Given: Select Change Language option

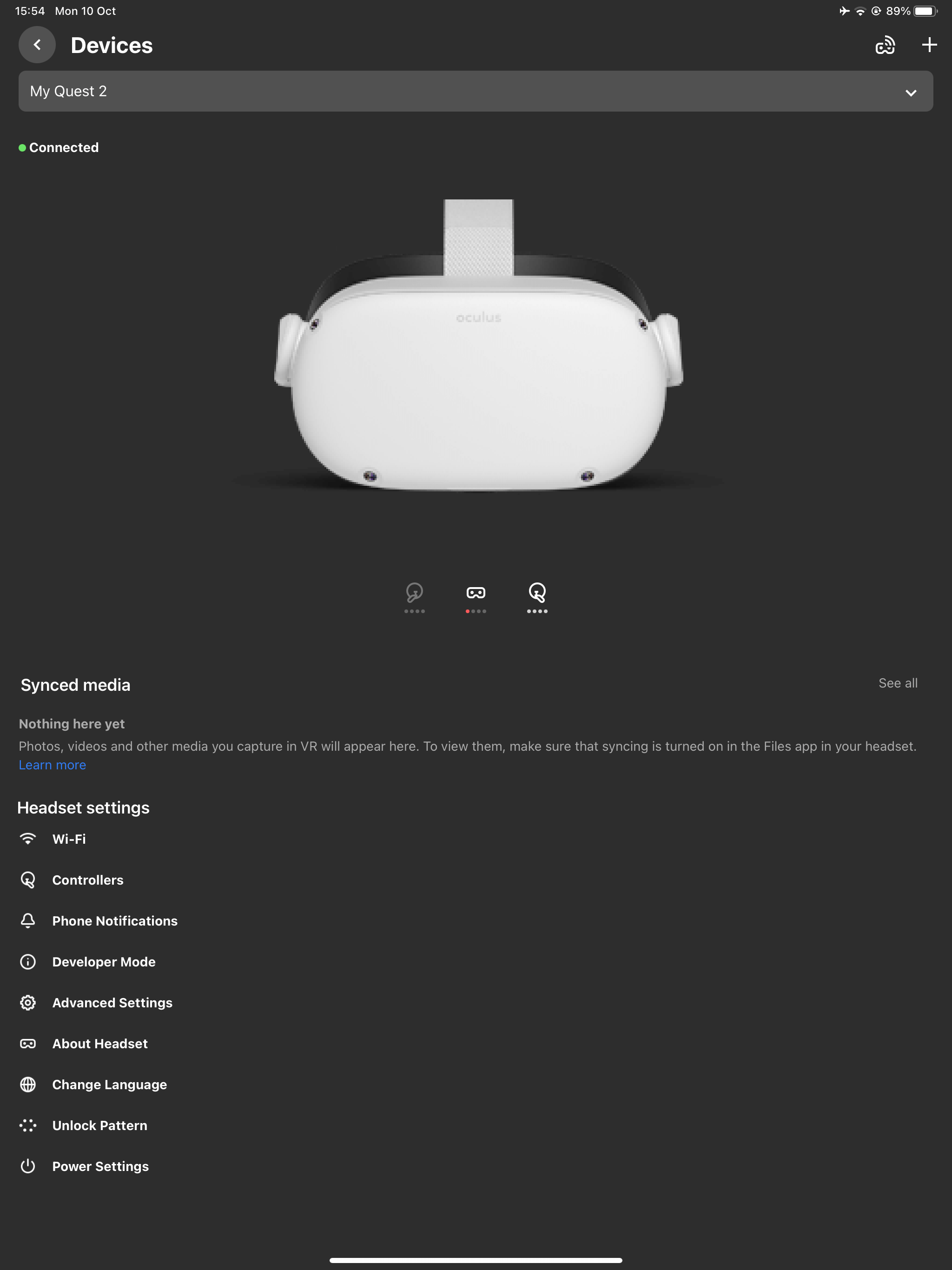Looking at the screenshot, I should [x=109, y=1084].
